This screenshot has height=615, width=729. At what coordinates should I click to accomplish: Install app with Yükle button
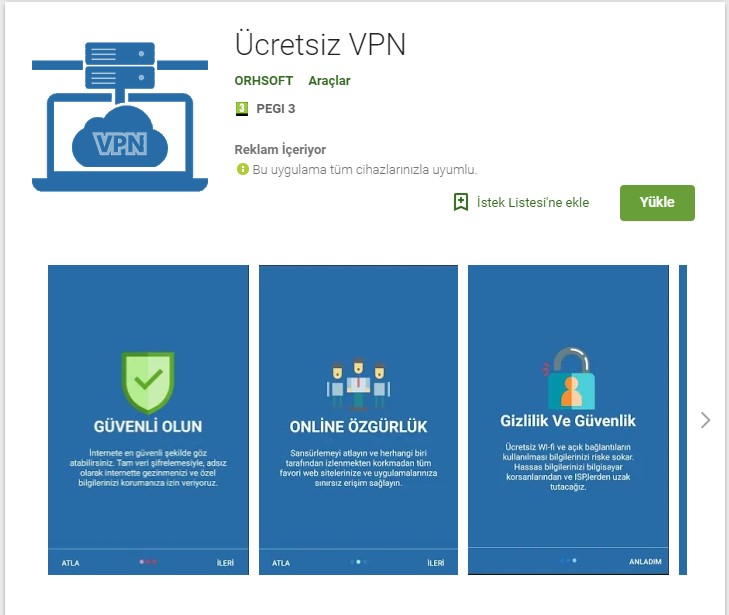tap(657, 203)
